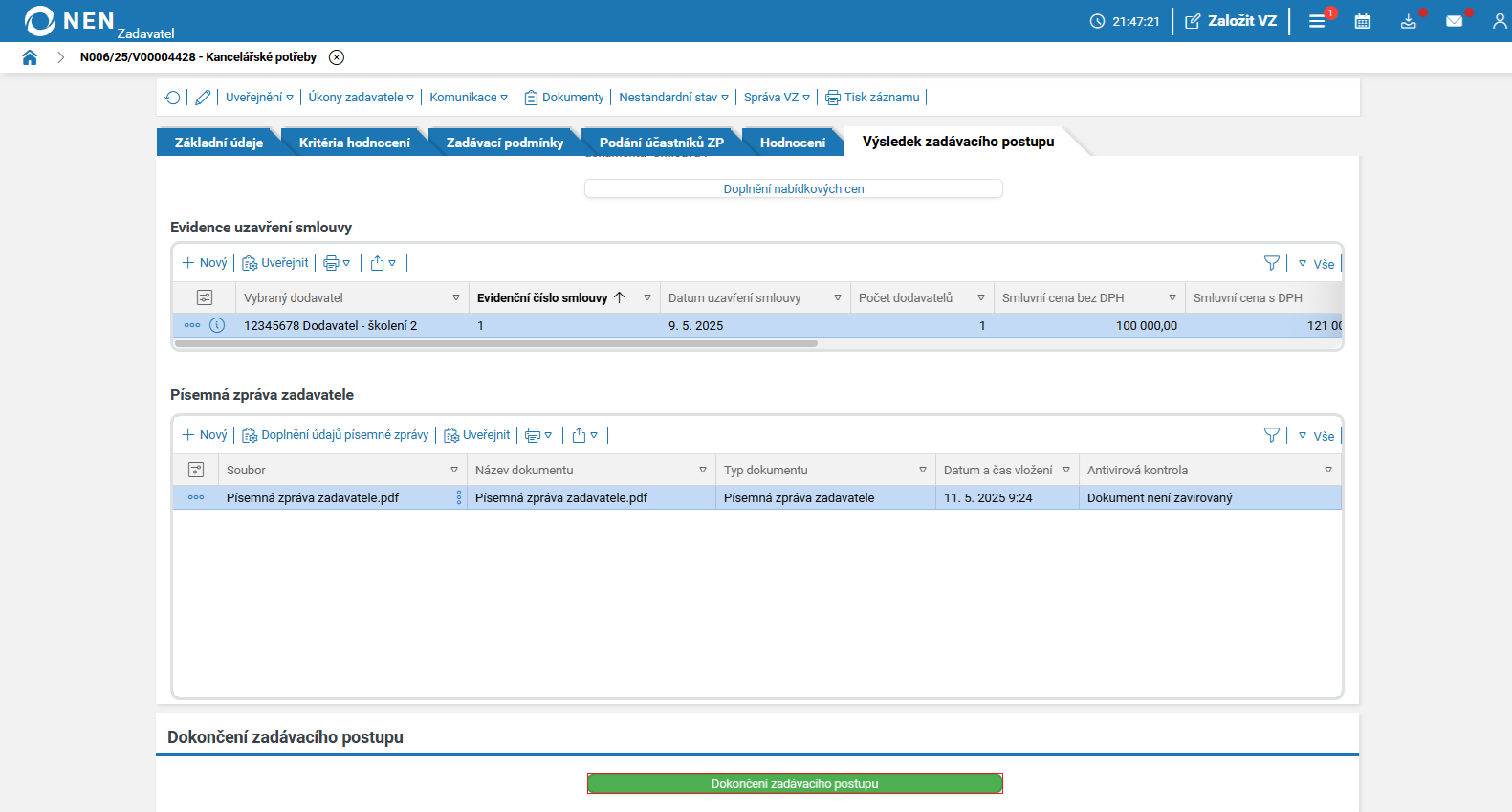Image resolution: width=1512 pixels, height=812 pixels.
Task: Open column settings icon in Evidence uzavření smlouvy
Action: [204, 297]
